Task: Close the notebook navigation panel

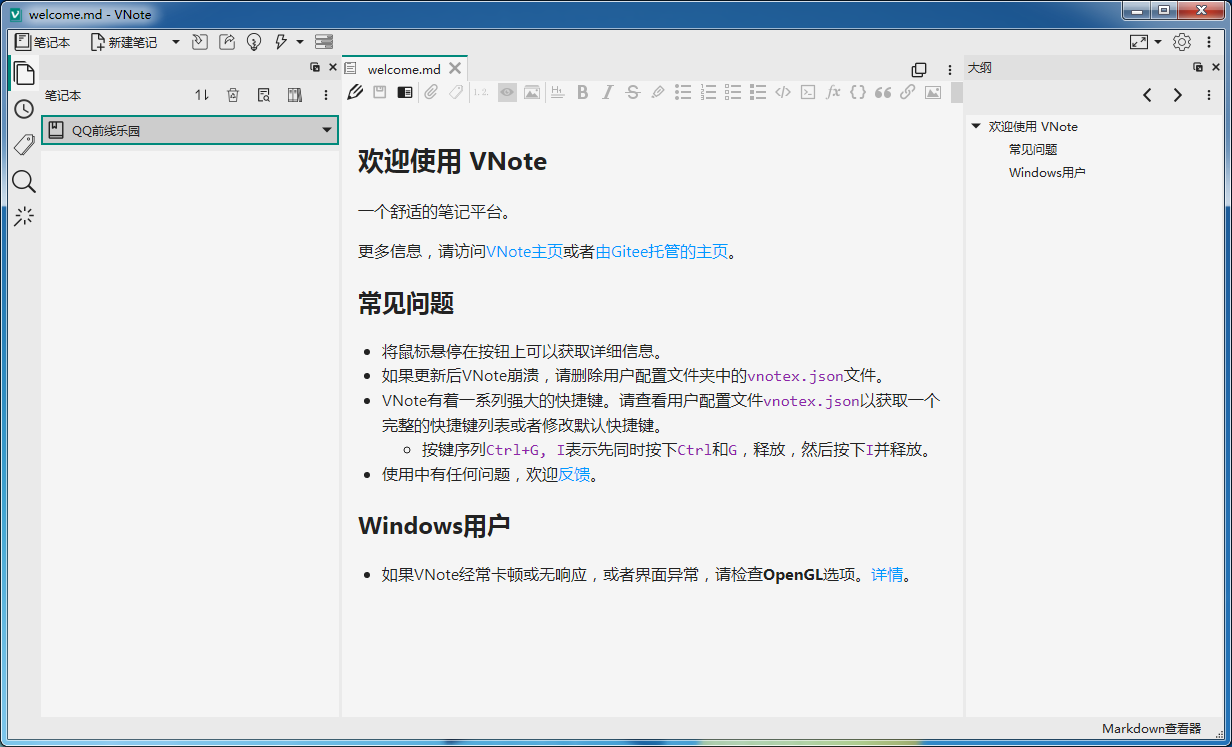Action: tap(333, 67)
